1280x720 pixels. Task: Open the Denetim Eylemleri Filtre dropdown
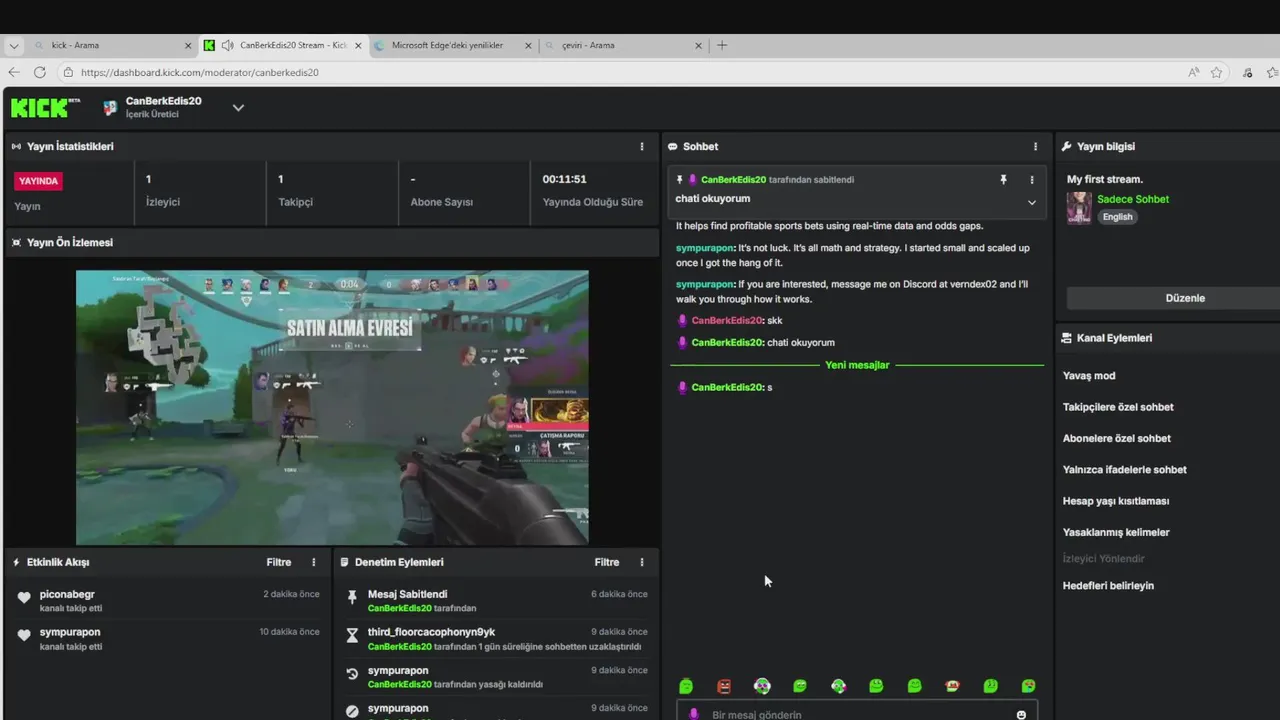pyautogui.click(x=607, y=562)
